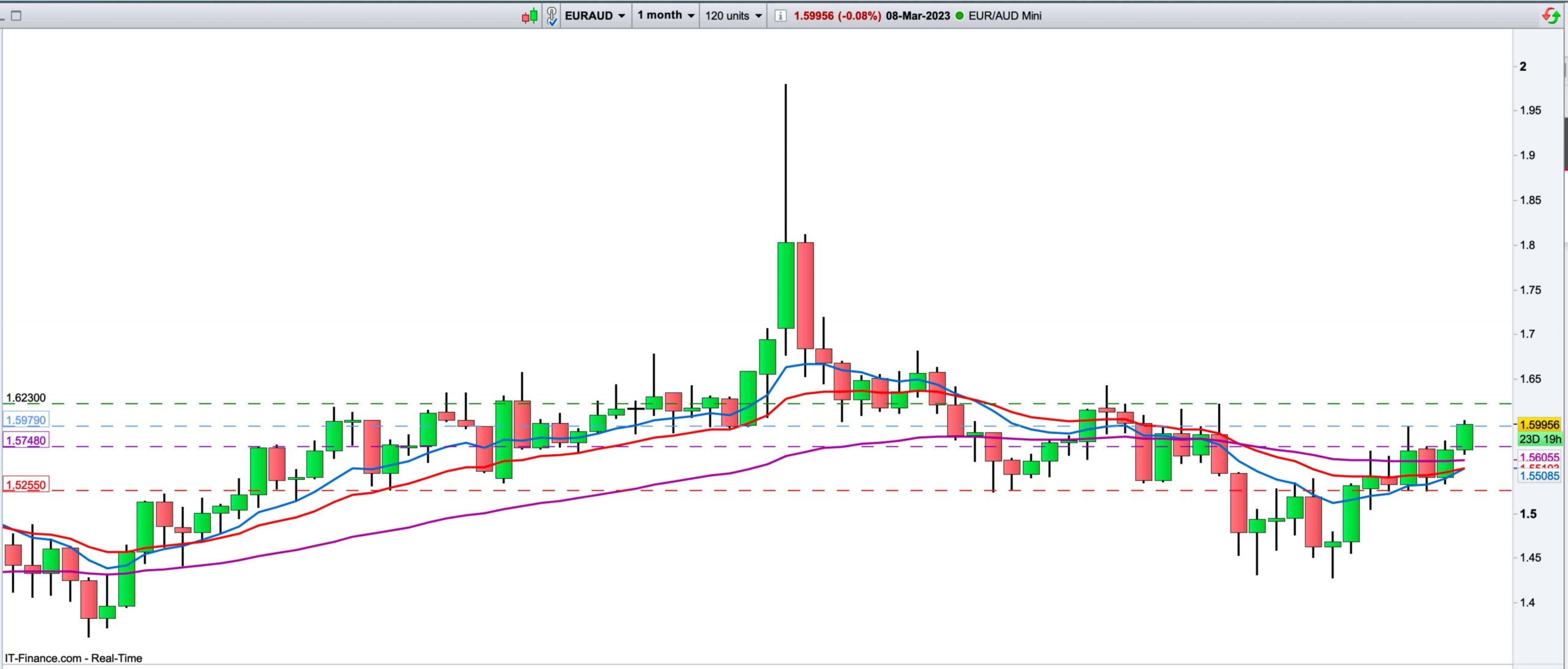Click the red-green trading arrows icon
The image size is (1568, 669).
1550,16
